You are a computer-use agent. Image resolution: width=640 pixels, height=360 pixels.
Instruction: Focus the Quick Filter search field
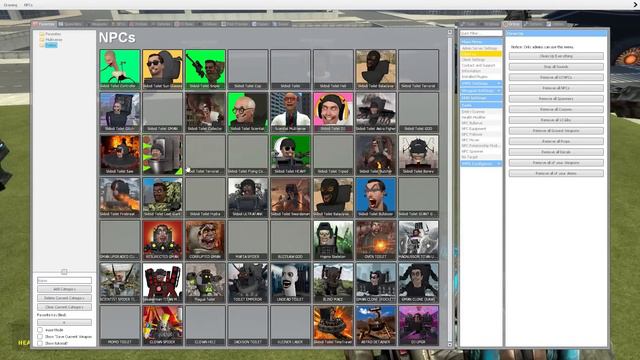[x=481, y=33]
